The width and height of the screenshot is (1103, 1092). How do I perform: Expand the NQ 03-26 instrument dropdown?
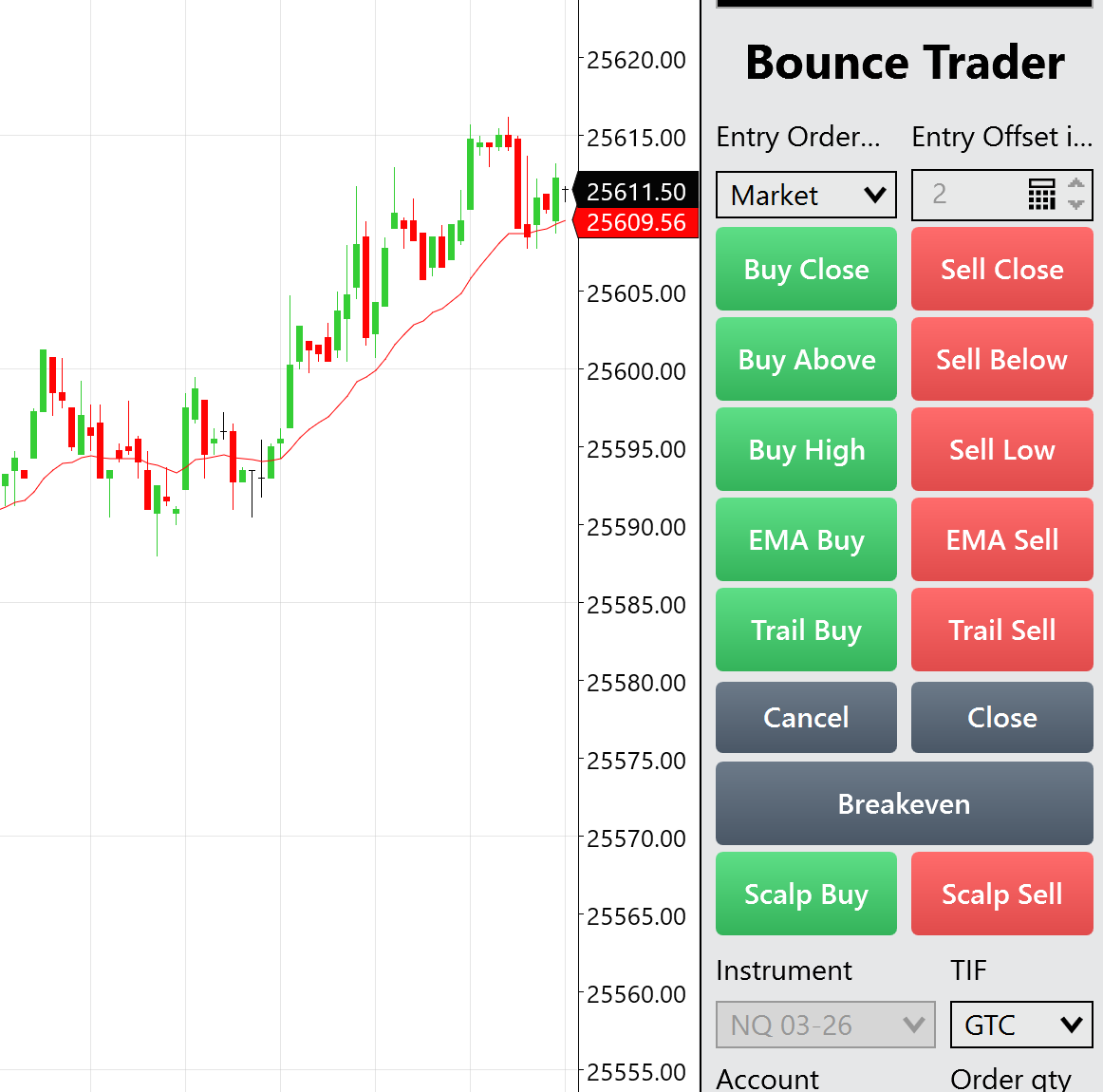pyautogui.click(x=825, y=1025)
